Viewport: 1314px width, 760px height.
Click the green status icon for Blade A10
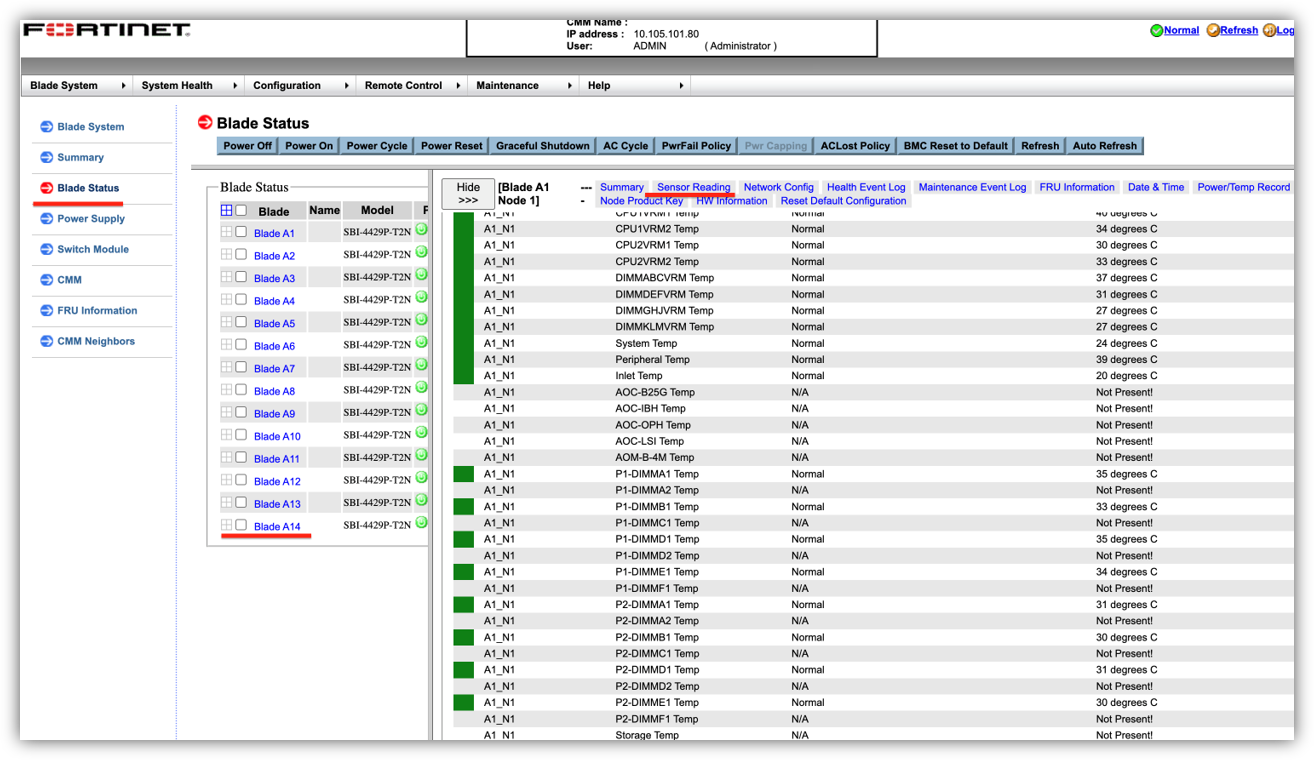422,432
